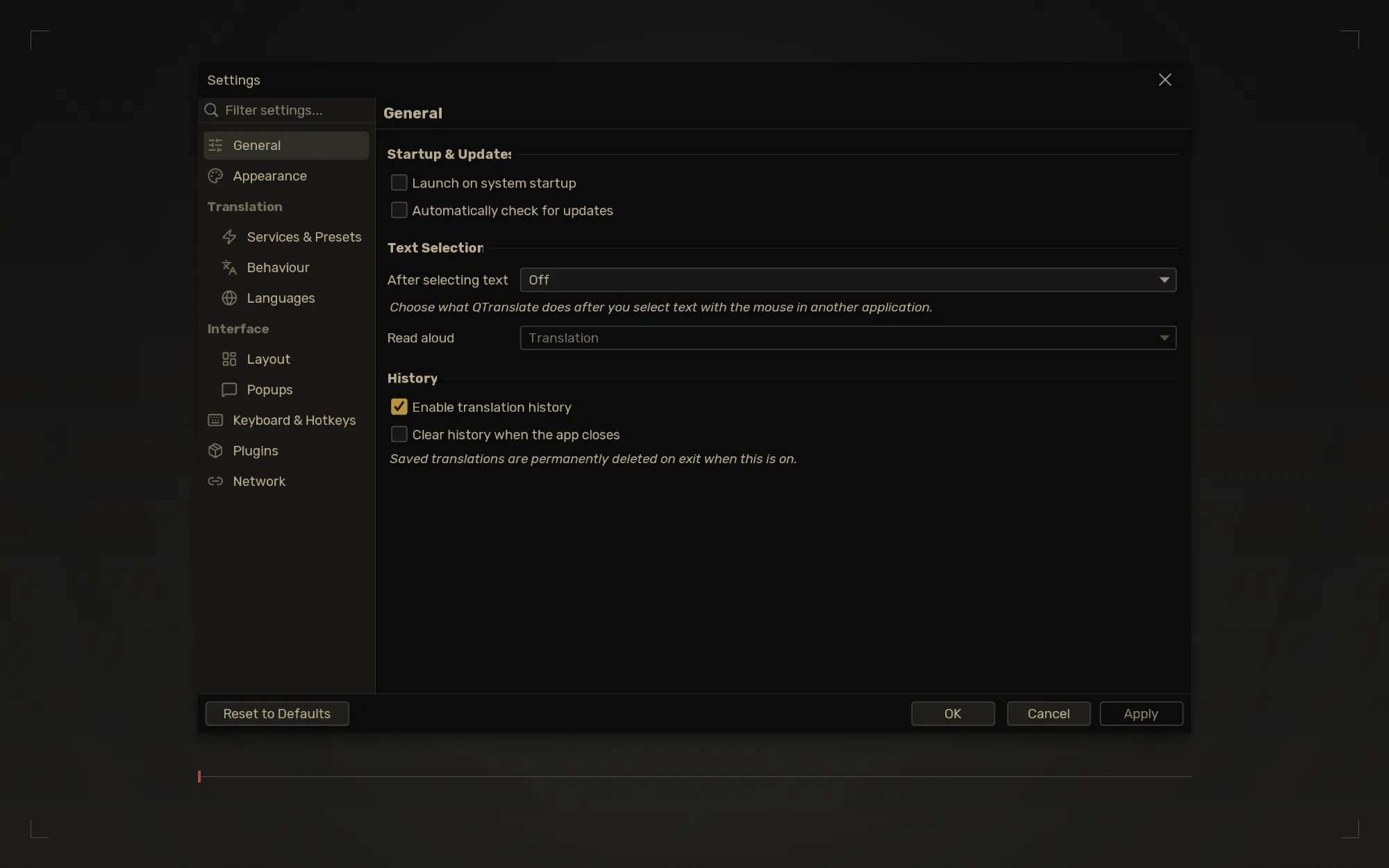The image size is (1389, 868).
Task: Open Keyboard & Hotkeys settings
Action: 286,420
